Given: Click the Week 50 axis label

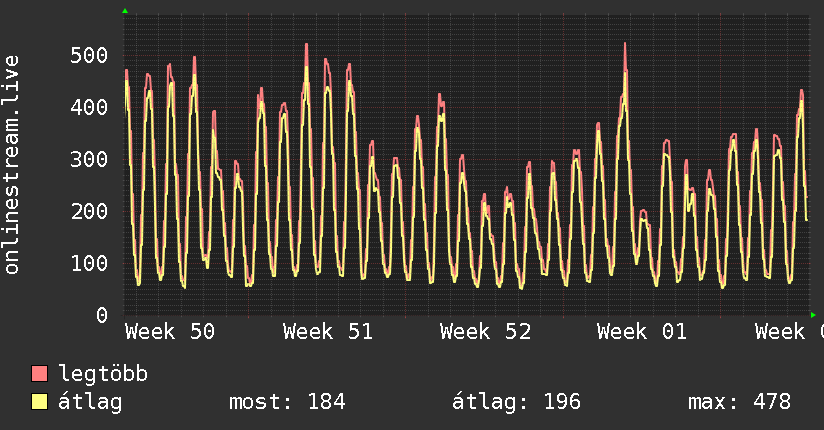Looking at the screenshot, I should pos(170,332).
